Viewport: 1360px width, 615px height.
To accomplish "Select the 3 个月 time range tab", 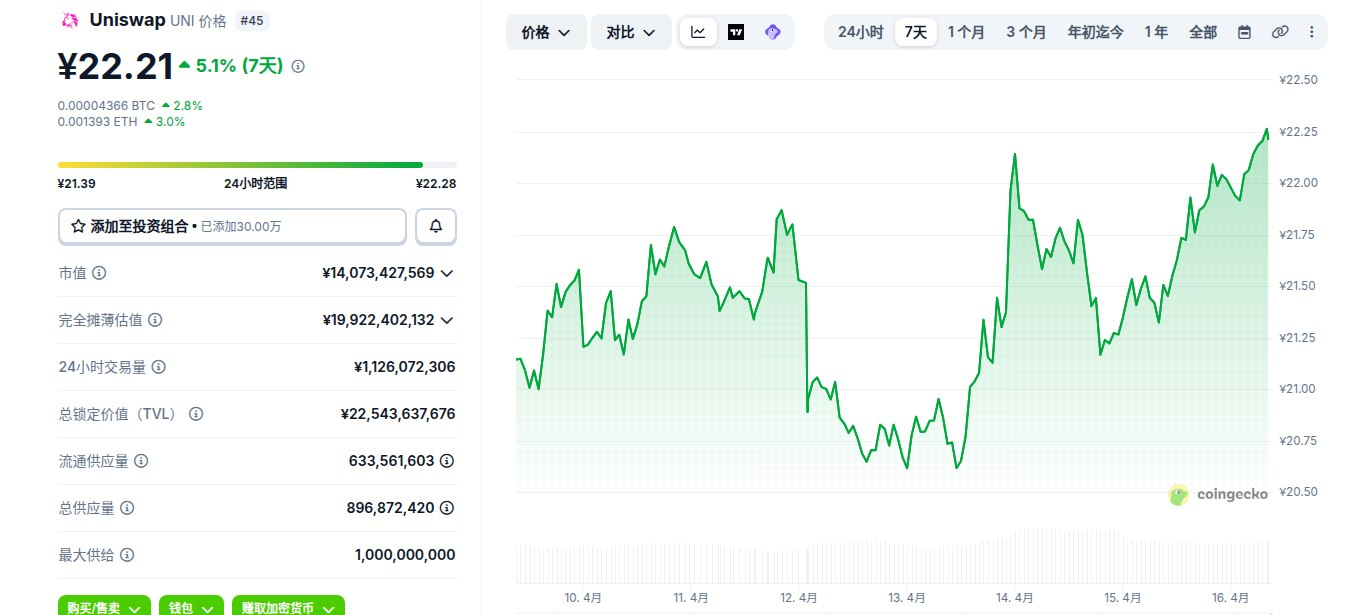I will (1026, 32).
